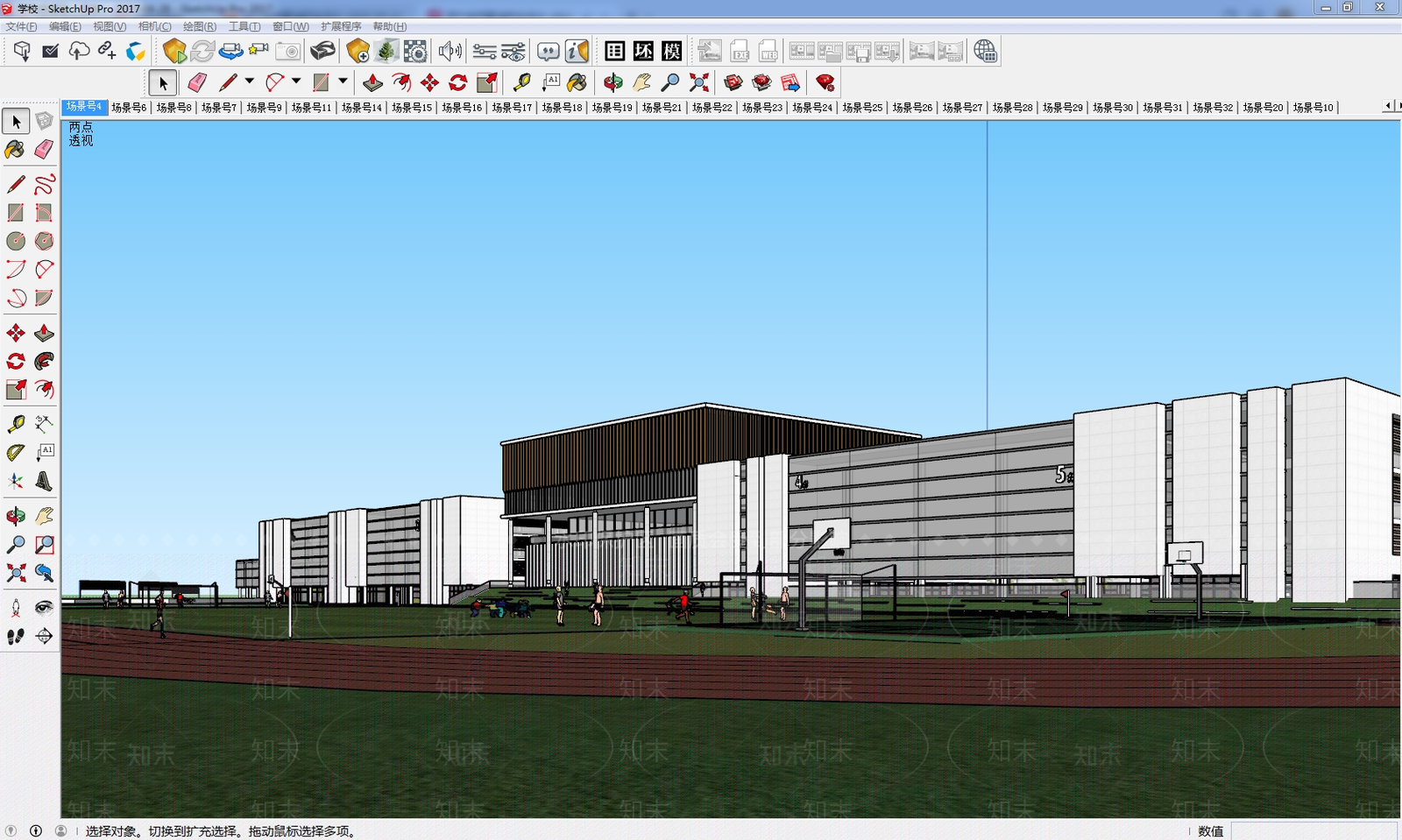Open the Model Info icon
The image size is (1402, 840).
577,52
